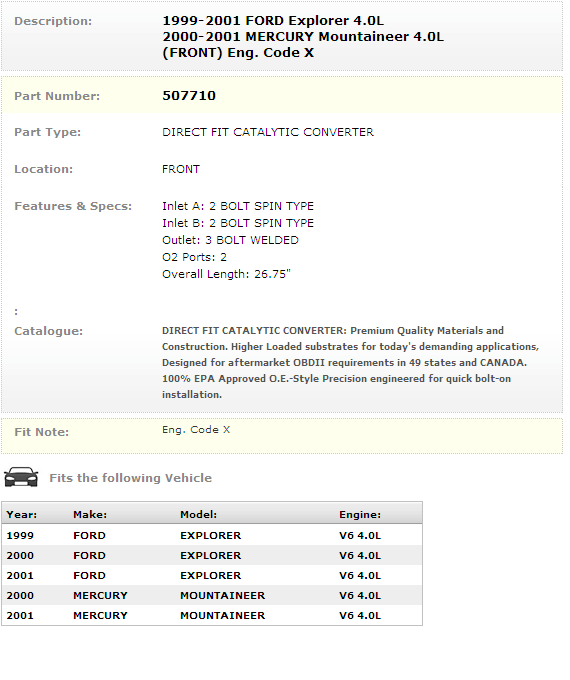Click the Overall Length 26.75" spec
This screenshot has width=570, height=680.
pyautogui.click(x=226, y=274)
